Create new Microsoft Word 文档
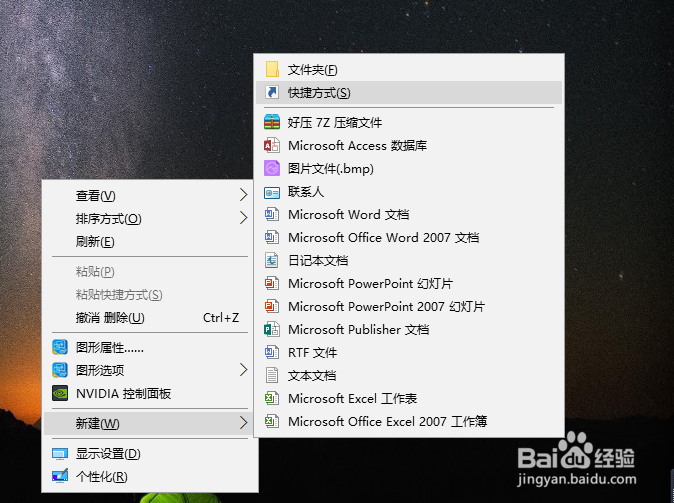 point(409,215)
